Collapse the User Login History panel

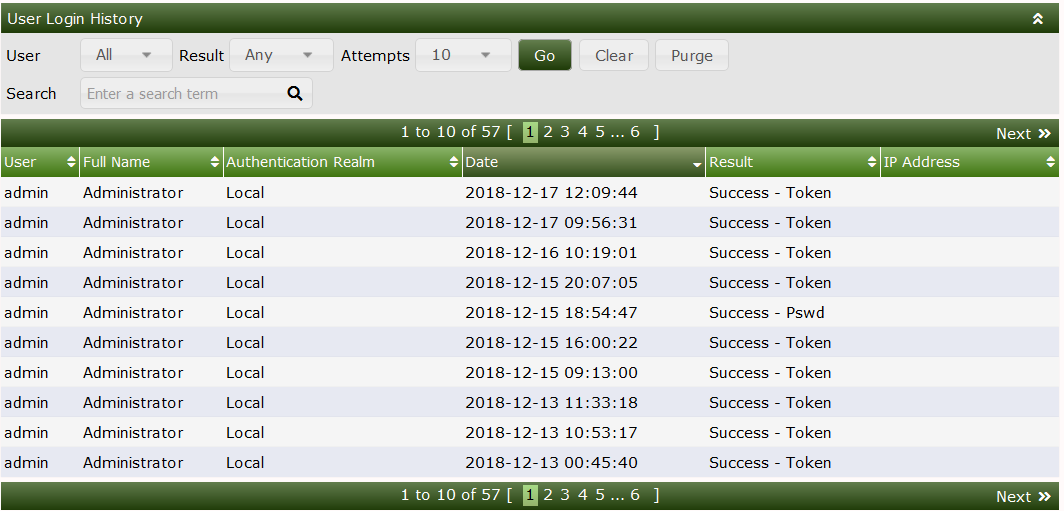click(x=1037, y=19)
